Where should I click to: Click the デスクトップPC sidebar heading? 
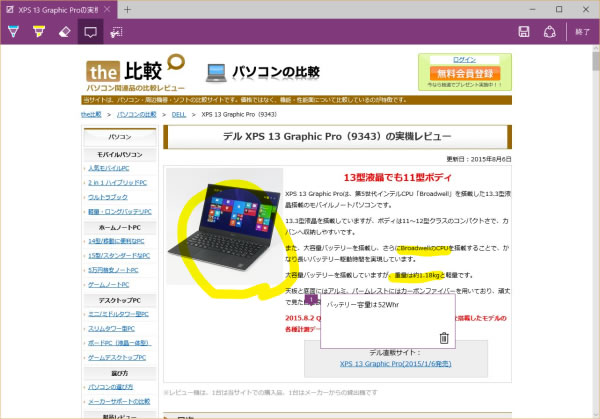point(120,301)
